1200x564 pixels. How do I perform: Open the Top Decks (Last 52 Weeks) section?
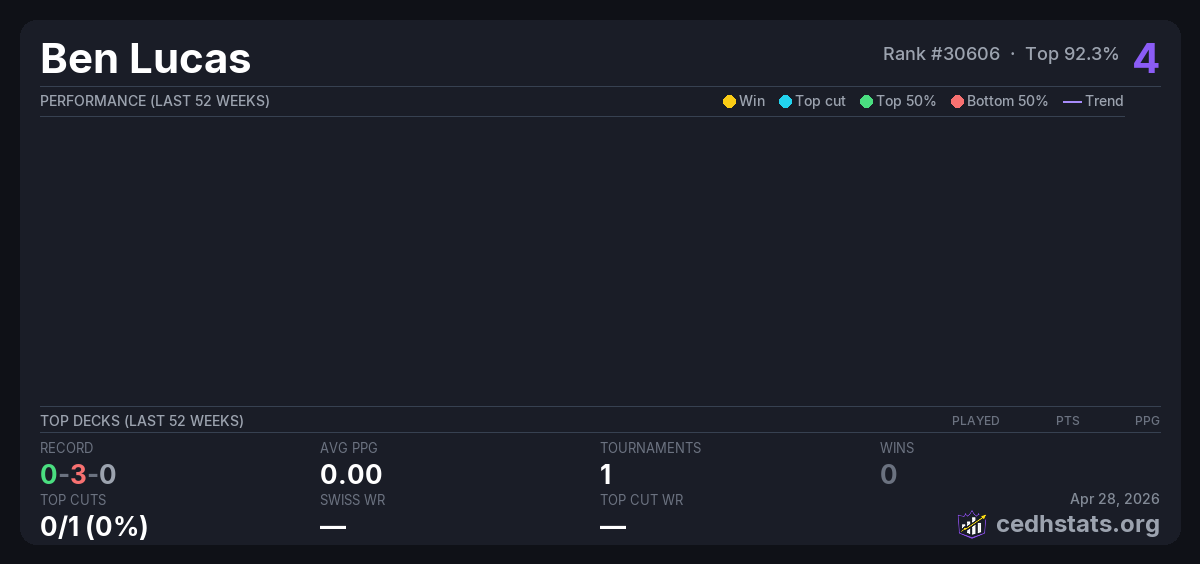(142, 421)
